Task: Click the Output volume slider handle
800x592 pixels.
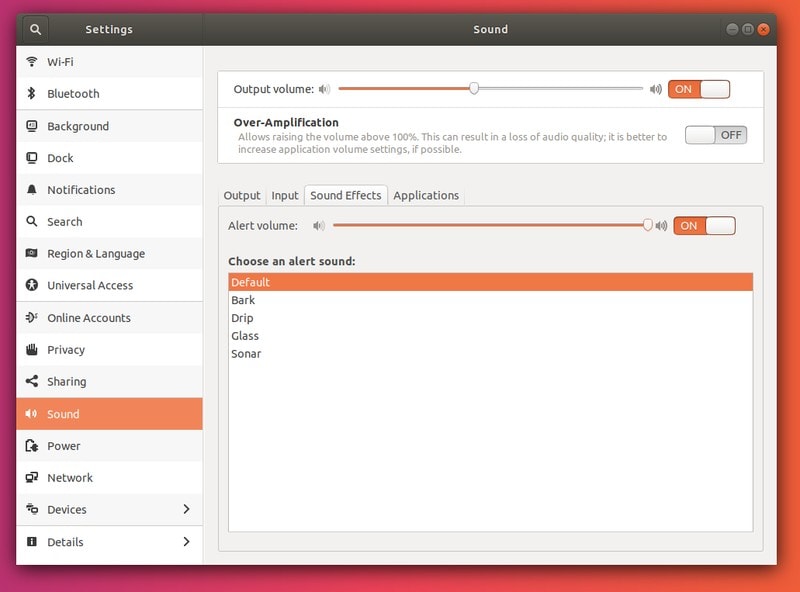Action: click(x=474, y=89)
